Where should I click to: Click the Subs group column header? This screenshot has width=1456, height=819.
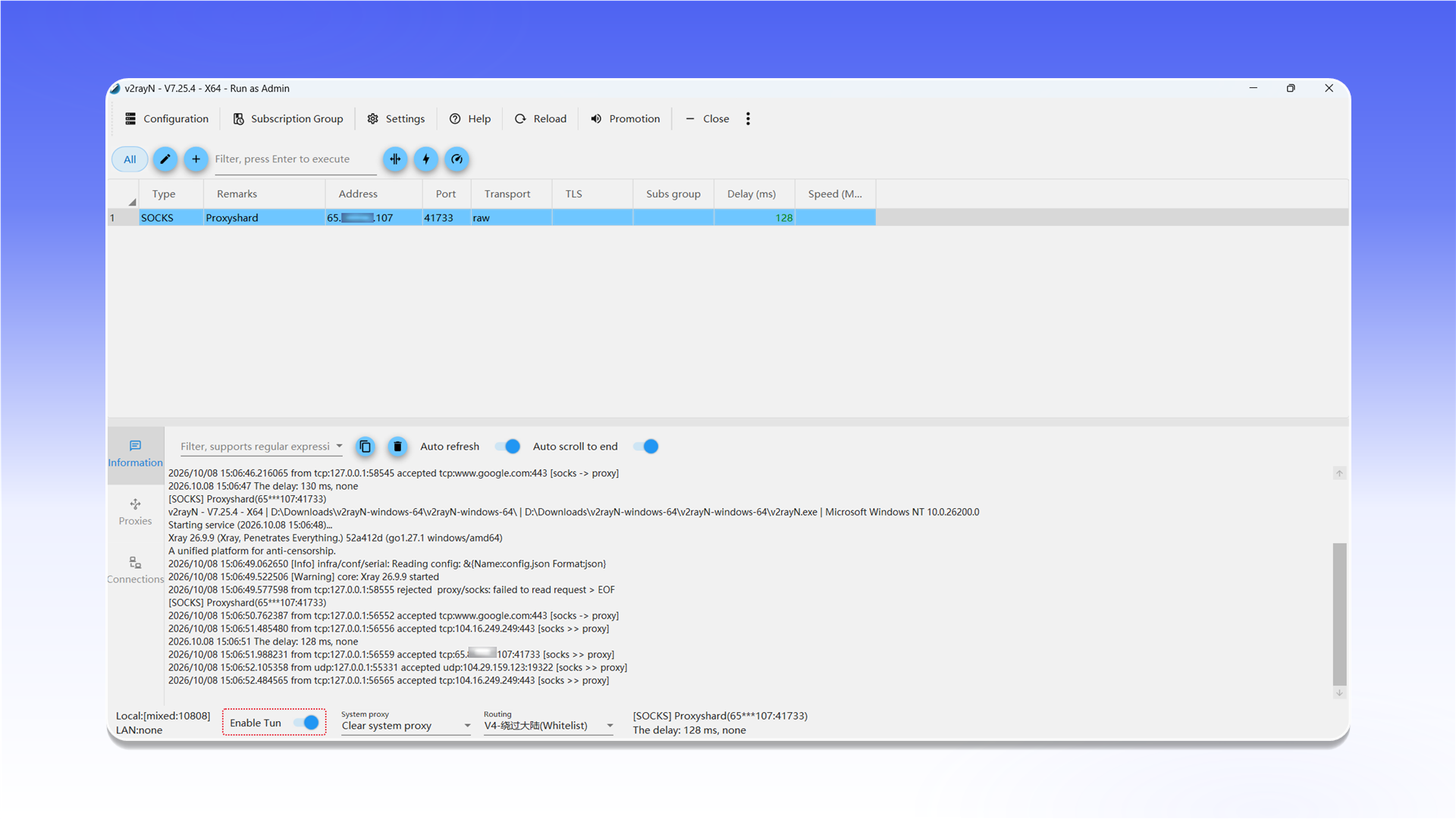[673, 194]
